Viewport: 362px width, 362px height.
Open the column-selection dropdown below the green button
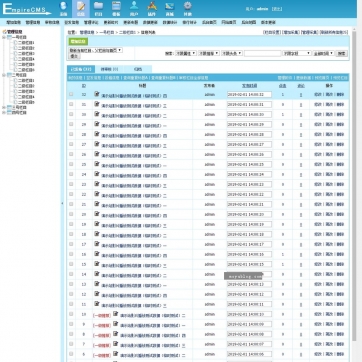pos(96,50)
